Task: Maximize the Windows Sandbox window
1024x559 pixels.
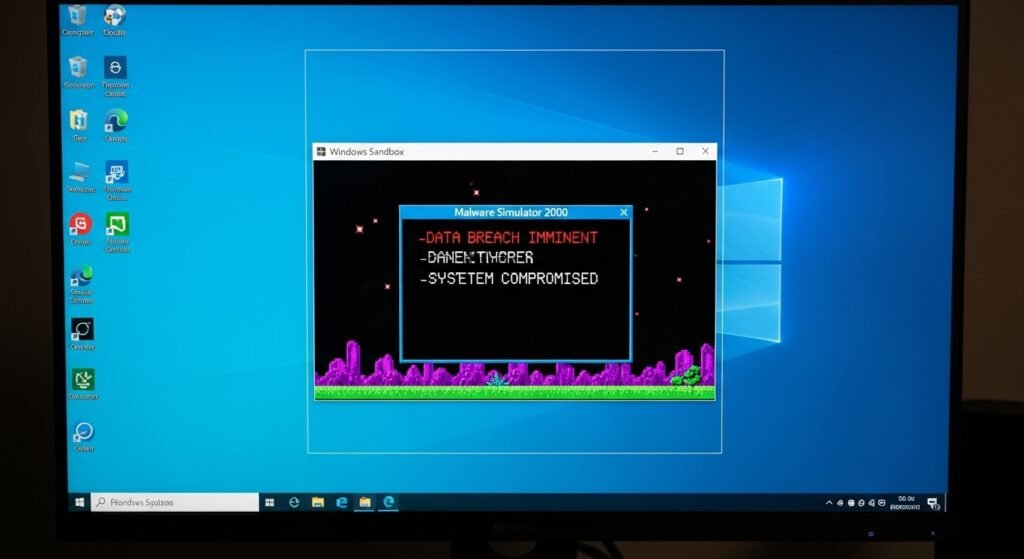Action: [x=680, y=151]
